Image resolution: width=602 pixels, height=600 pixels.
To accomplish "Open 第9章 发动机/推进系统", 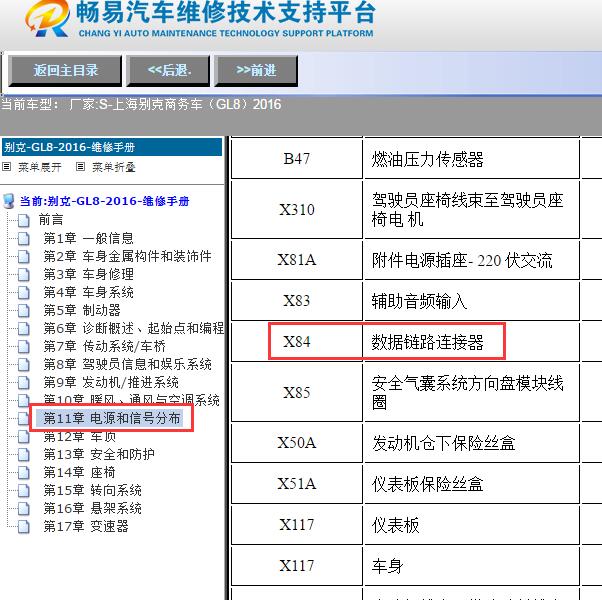I will (x=111, y=382).
